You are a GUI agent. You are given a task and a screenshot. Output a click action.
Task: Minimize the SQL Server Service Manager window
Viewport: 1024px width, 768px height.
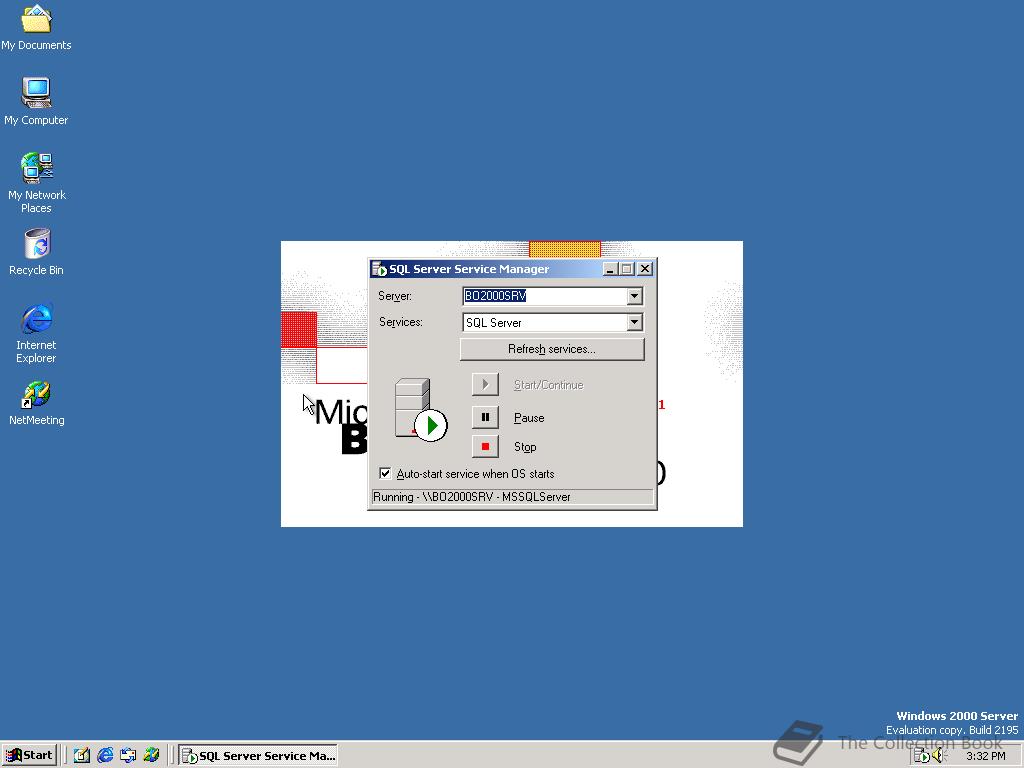[x=610, y=269]
